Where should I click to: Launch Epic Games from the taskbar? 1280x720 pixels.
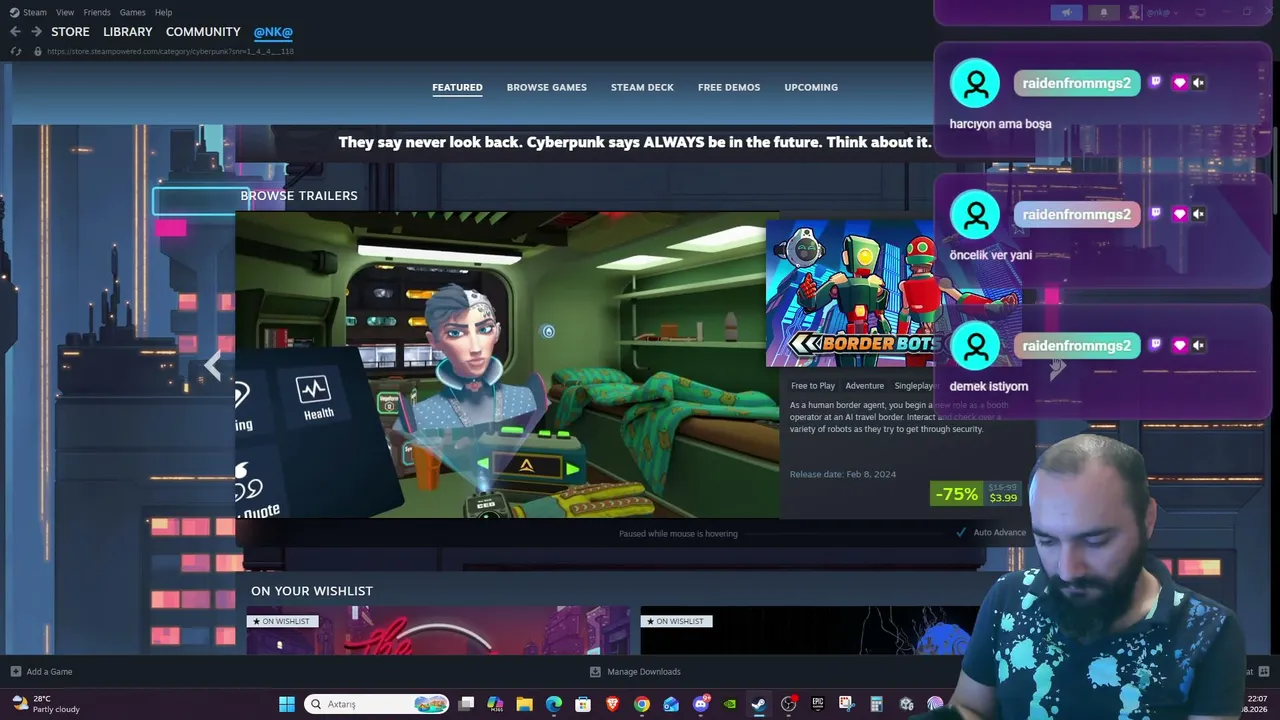818,704
